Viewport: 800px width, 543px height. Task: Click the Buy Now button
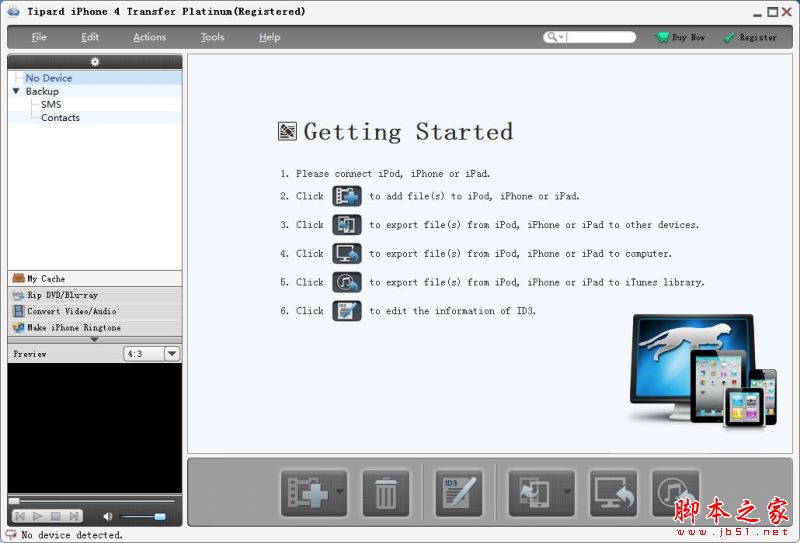[x=680, y=37]
